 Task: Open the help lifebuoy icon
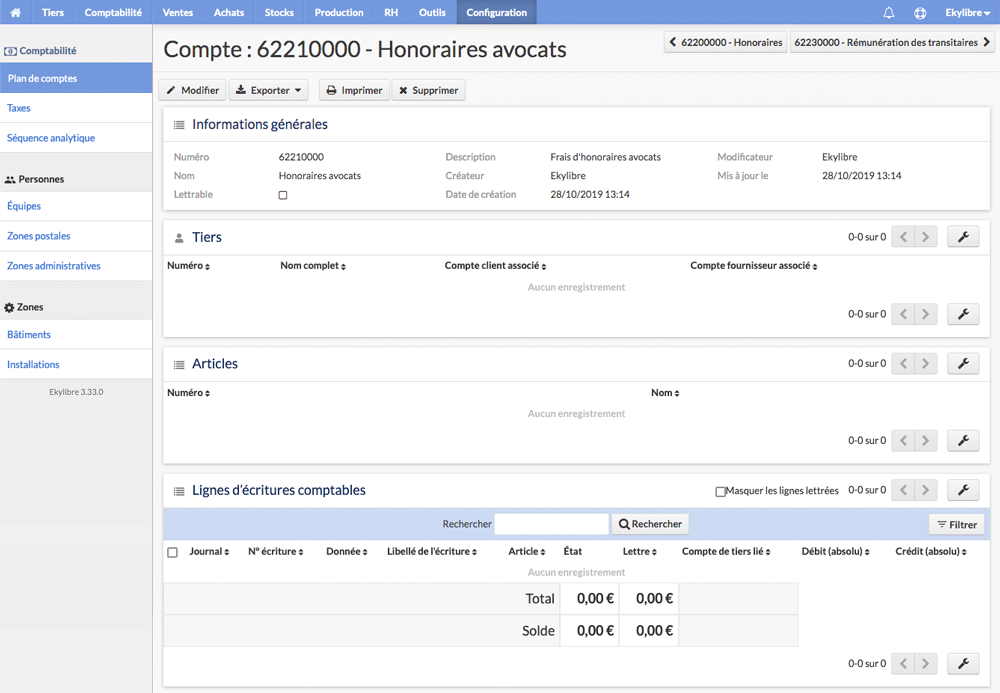point(920,12)
